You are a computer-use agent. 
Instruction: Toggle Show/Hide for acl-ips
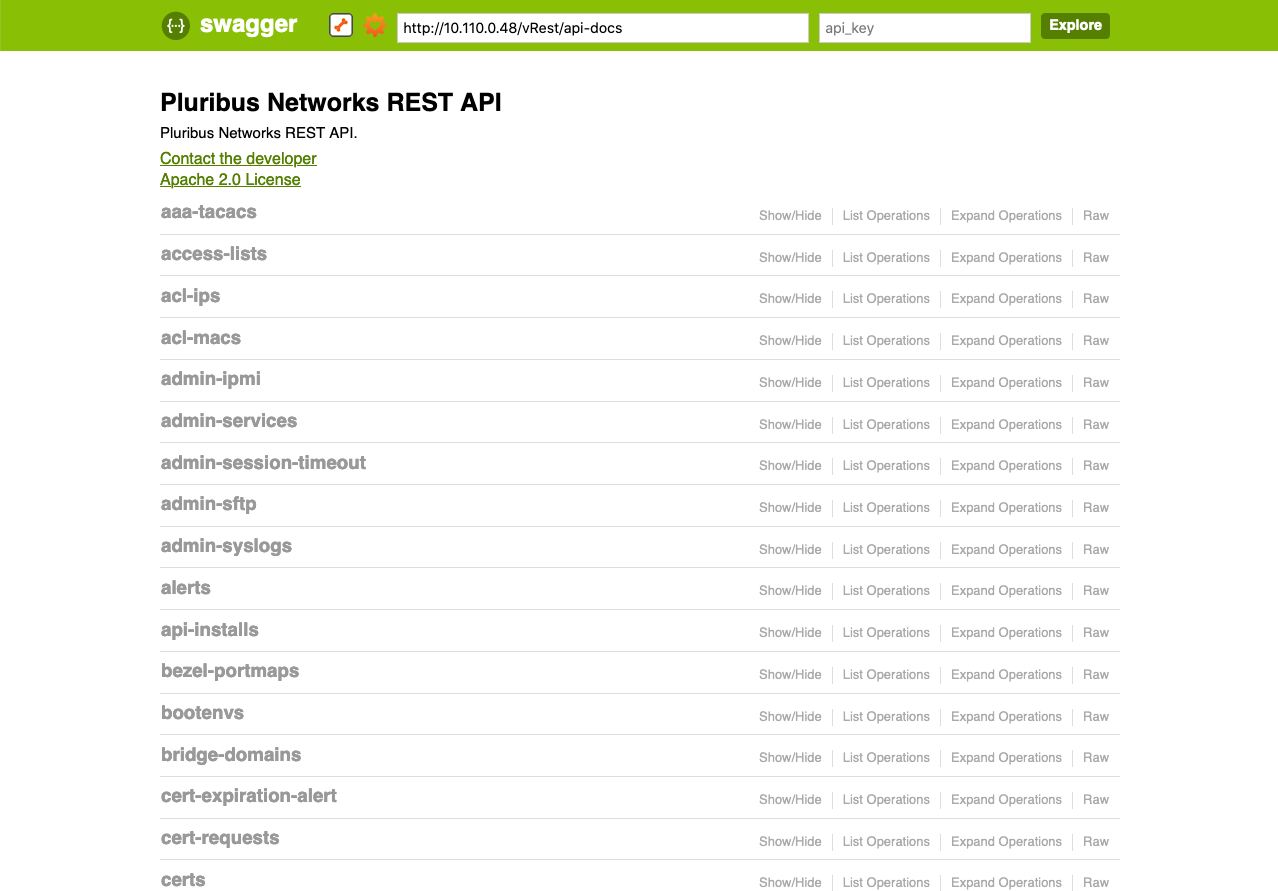pos(790,299)
